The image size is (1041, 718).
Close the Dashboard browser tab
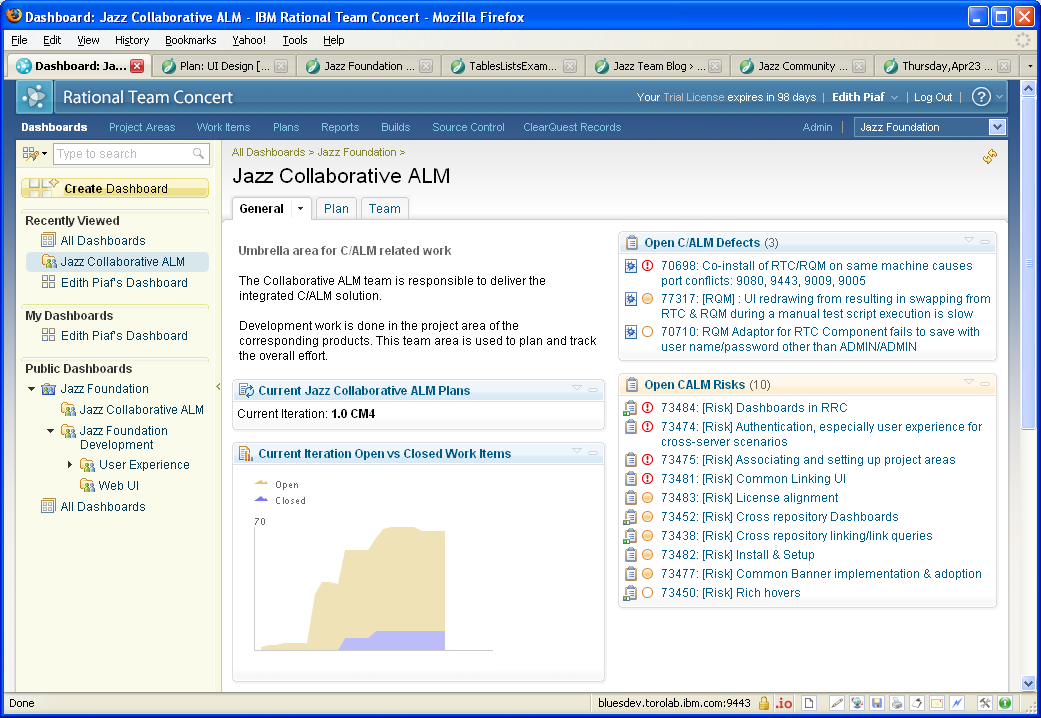[x=137, y=66]
